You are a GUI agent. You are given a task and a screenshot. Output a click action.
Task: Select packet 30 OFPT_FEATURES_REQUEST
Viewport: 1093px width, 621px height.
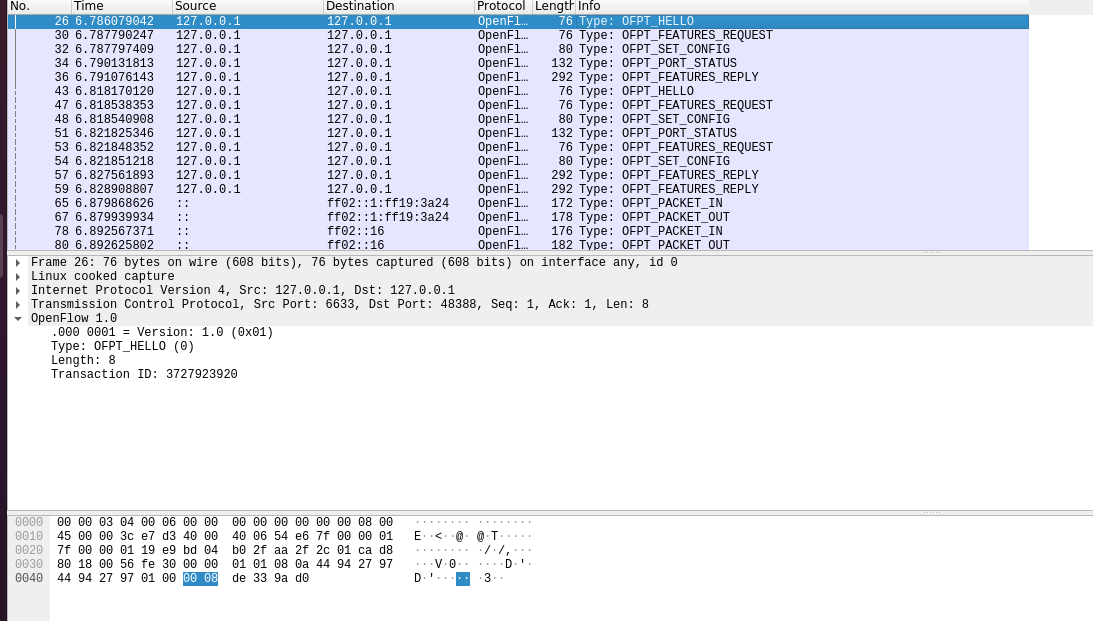[400, 35]
